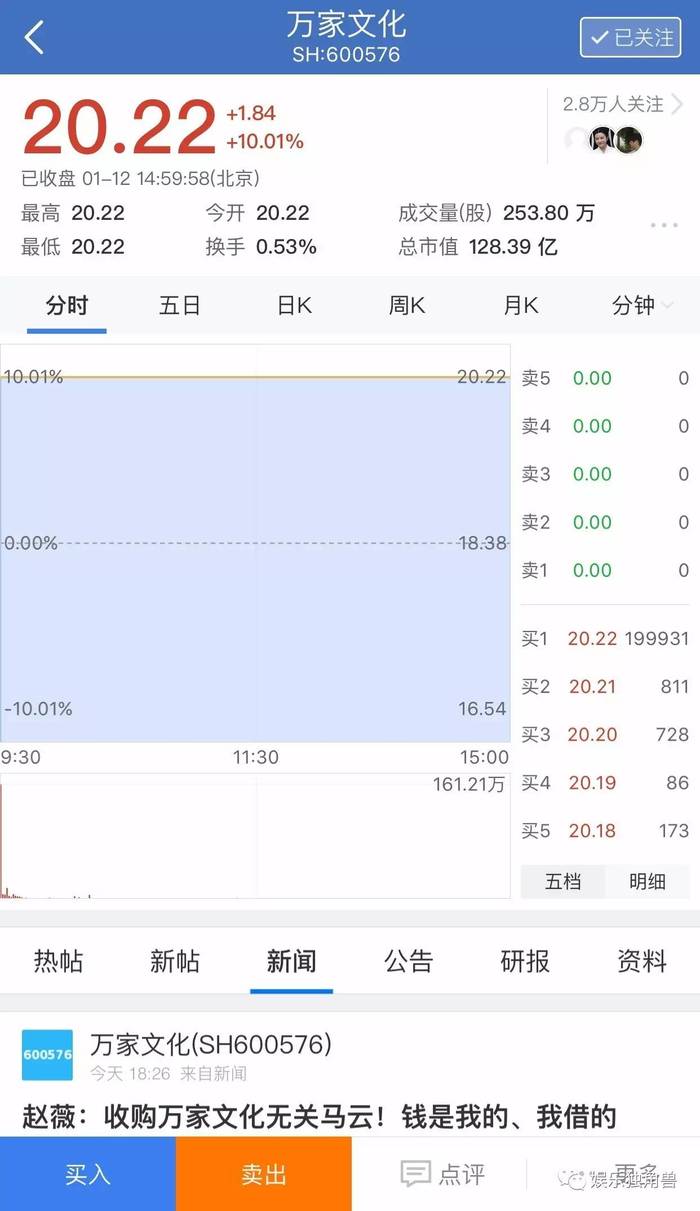The image size is (700, 1211).
Task: Select the 五档 order book toggle
Action: click(562, 882)
